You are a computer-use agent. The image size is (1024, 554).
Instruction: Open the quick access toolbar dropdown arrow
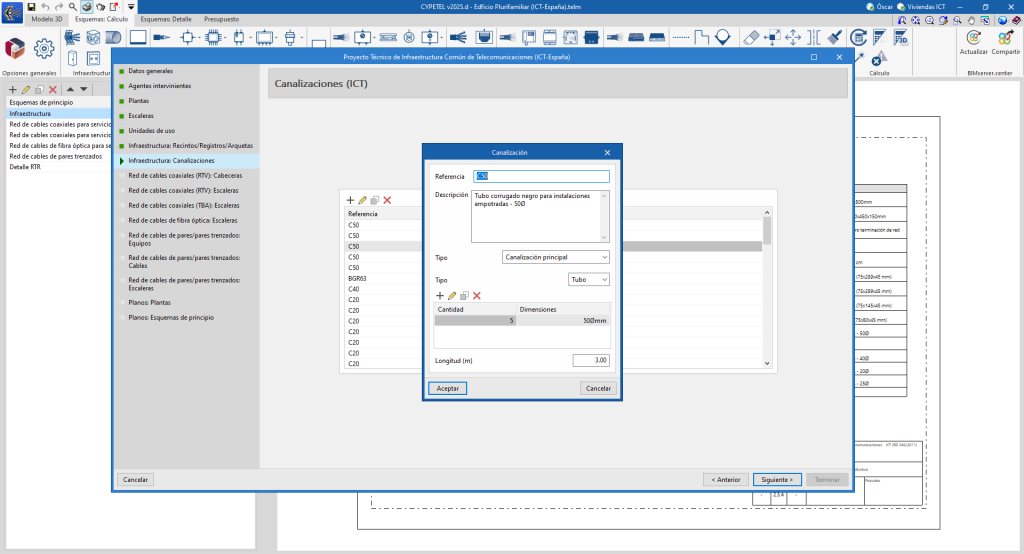click(x=131, y=6)
